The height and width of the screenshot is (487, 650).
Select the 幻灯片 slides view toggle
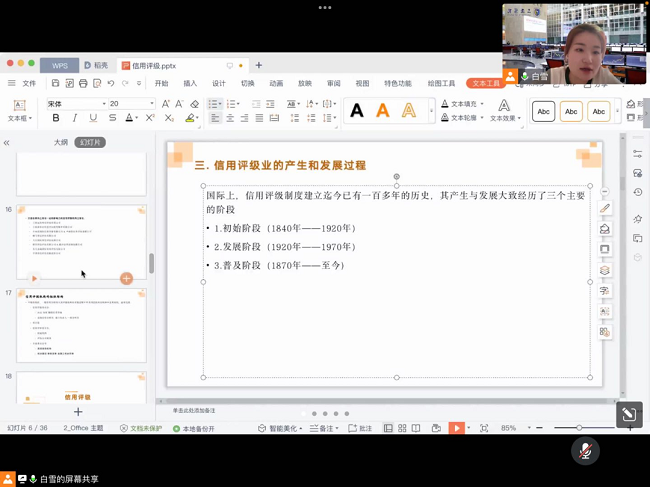tap(91, 143)
